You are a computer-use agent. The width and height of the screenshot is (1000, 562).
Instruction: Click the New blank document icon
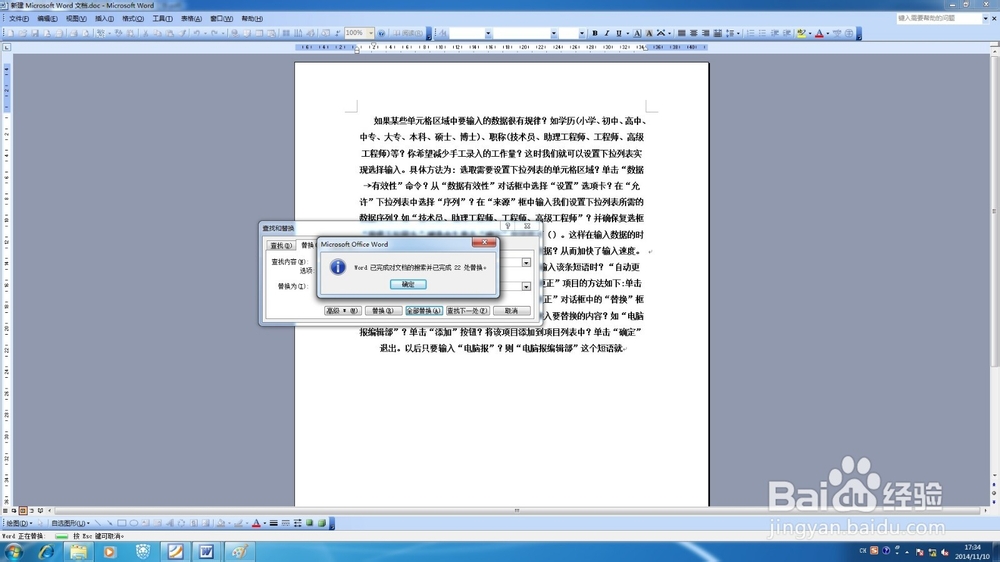11,33
